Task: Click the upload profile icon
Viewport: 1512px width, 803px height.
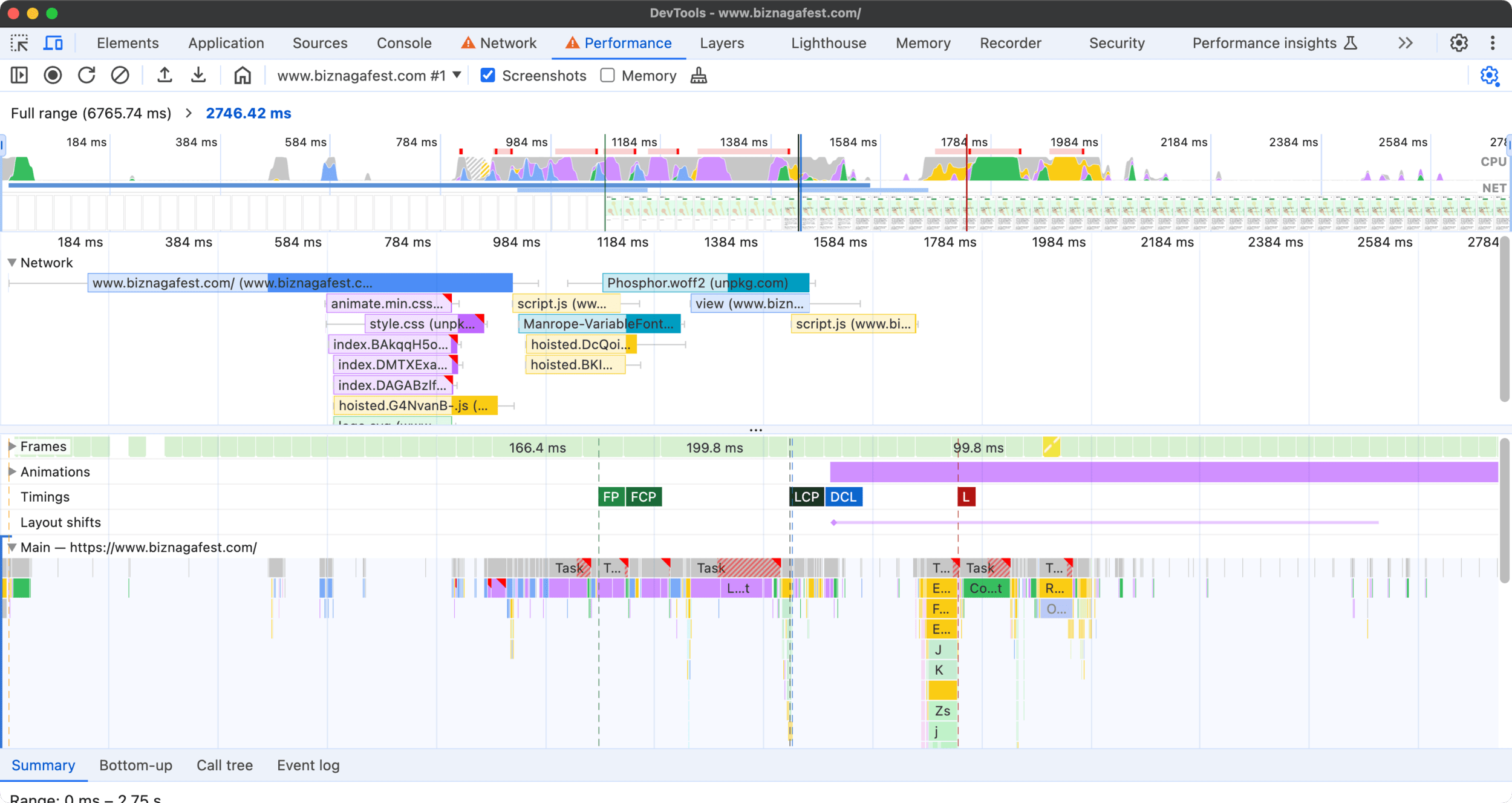Action: tap(165, 76)
